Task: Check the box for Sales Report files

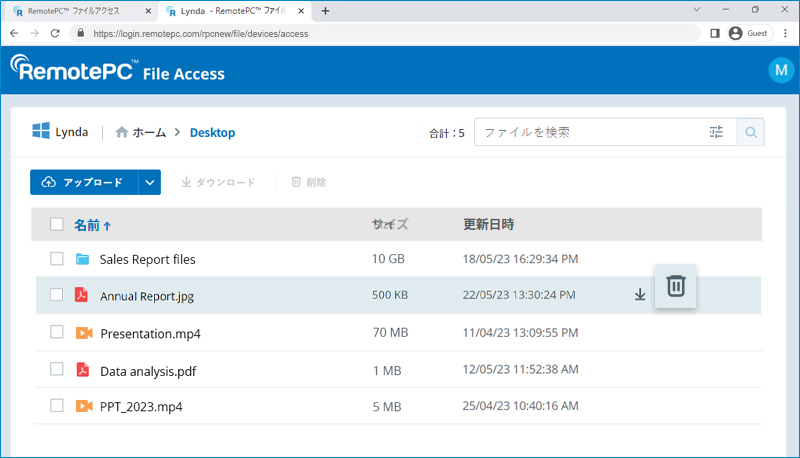Action: pyautogui.click(x=57, y=259)
